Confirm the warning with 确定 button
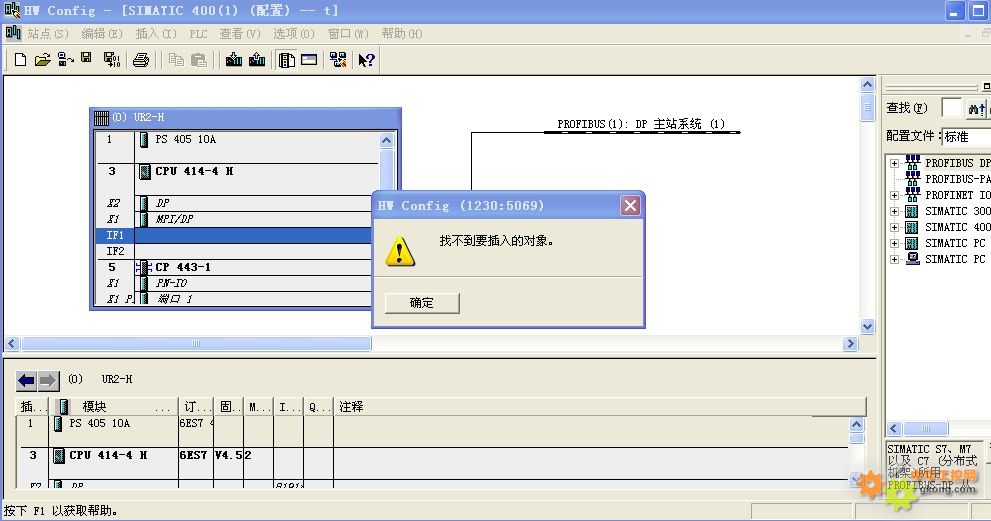The image size is (991, 521). (x=422, y=303)
